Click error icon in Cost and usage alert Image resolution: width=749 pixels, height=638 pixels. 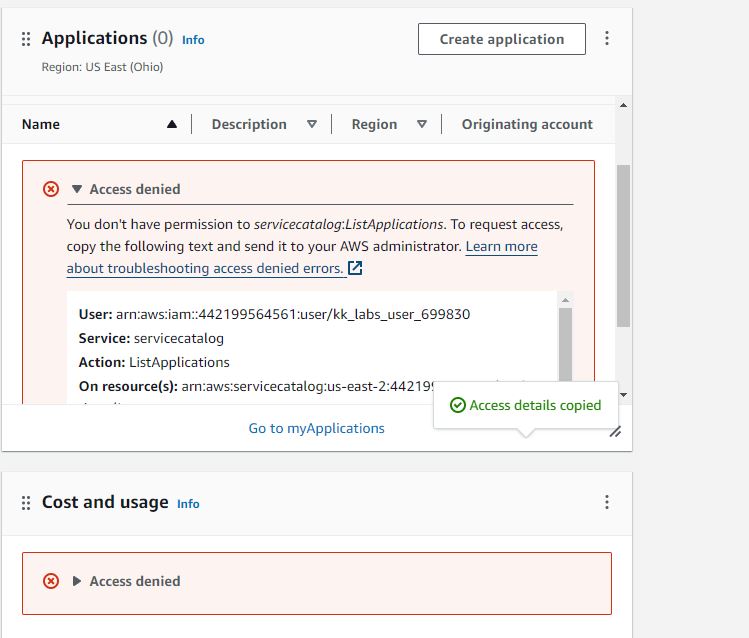(51, 581)
